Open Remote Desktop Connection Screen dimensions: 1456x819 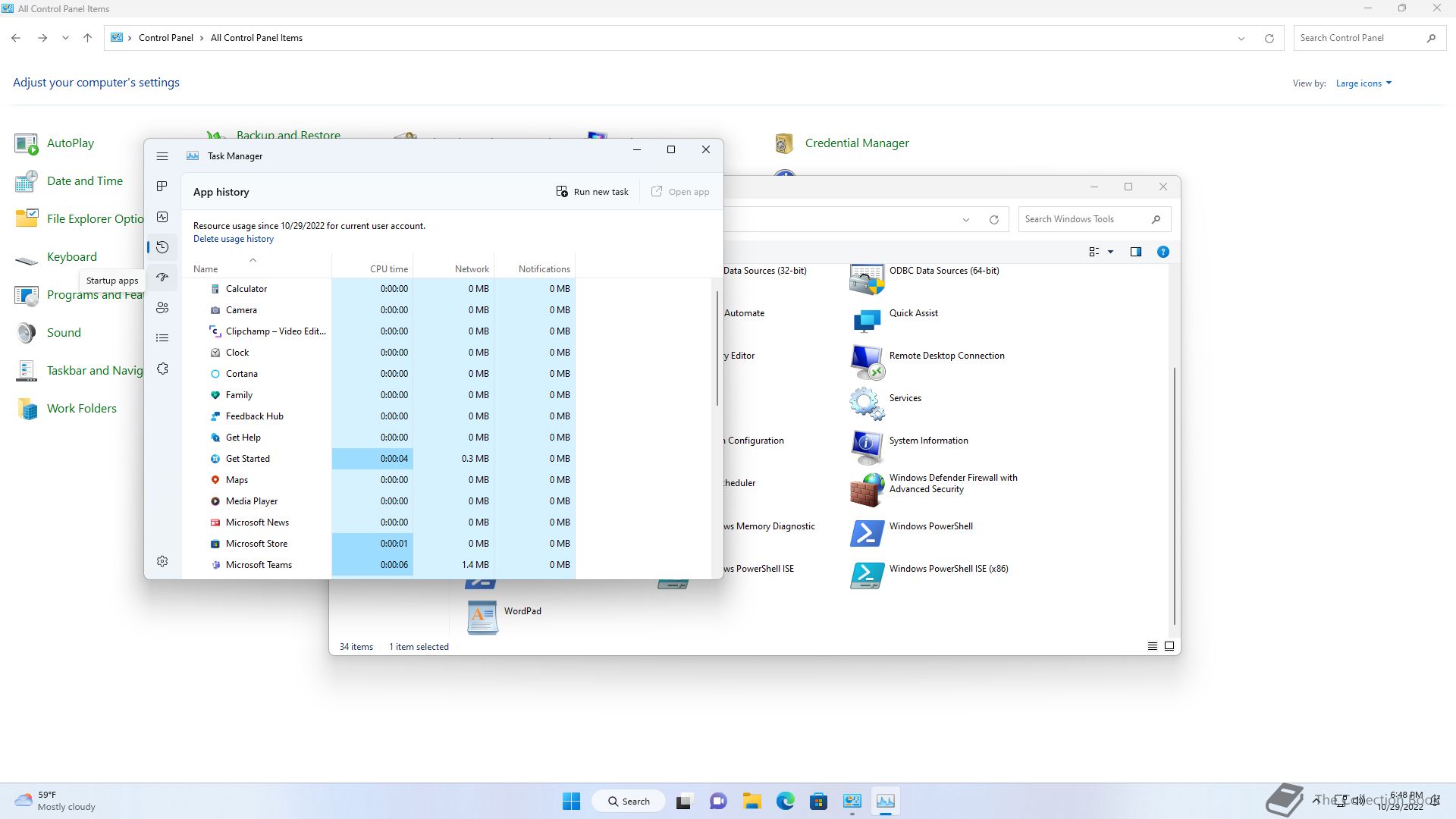(x=927, y=363)
